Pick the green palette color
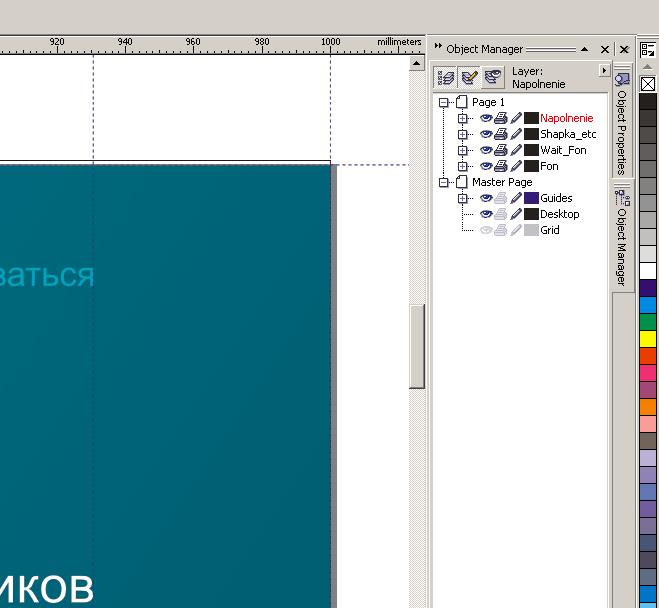 (x=648, y=322)
